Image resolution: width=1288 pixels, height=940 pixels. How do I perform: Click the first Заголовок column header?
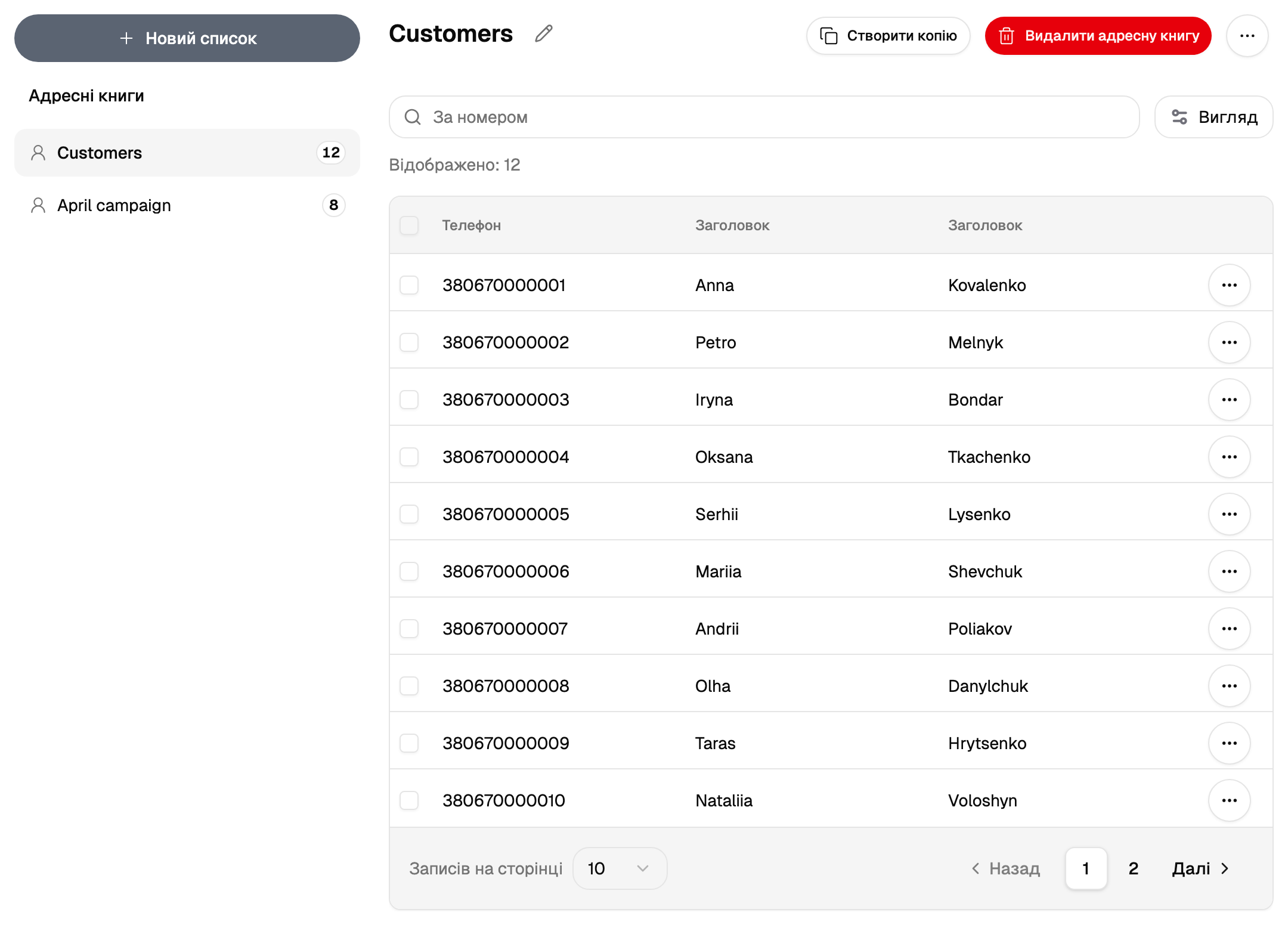click(732, 225)
